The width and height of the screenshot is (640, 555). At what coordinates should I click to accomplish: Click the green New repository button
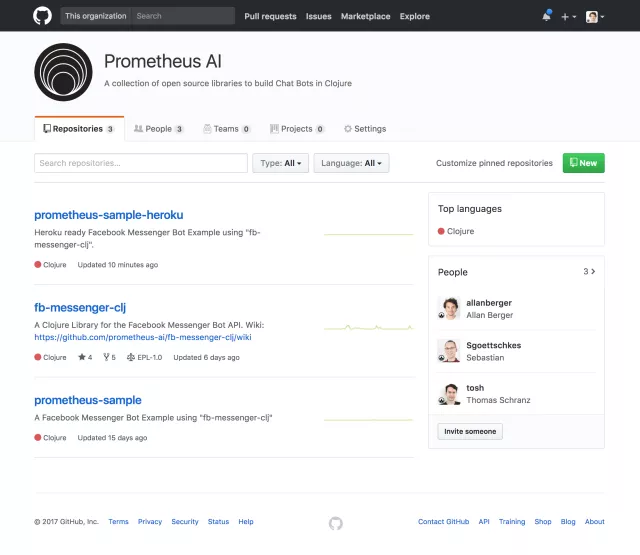pyautogui.click(x=583, y=163)
